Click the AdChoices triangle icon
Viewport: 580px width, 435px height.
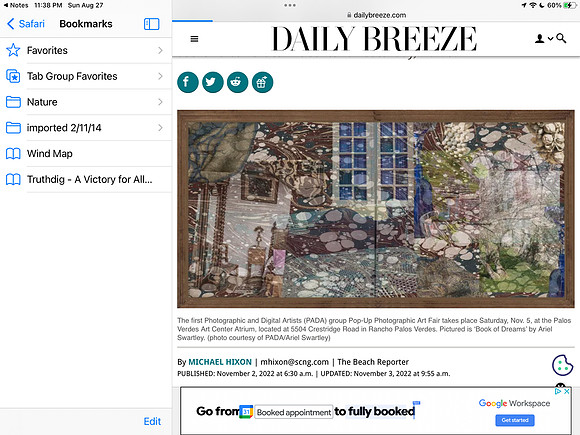point(558,391)
